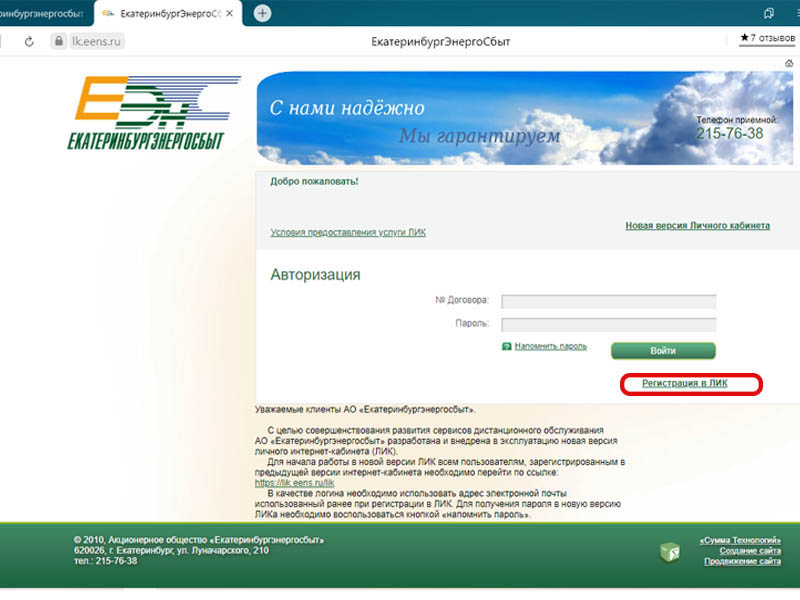This screenshot has height=600, width=800.
Task: Click the footer text тел.: 215-76-38
Action: (106, 561)
